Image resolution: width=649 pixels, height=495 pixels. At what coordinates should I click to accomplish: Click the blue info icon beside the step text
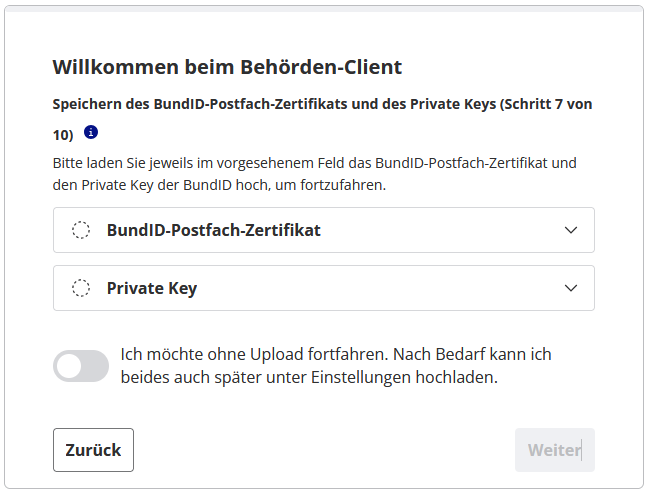[x=91, y=132]
